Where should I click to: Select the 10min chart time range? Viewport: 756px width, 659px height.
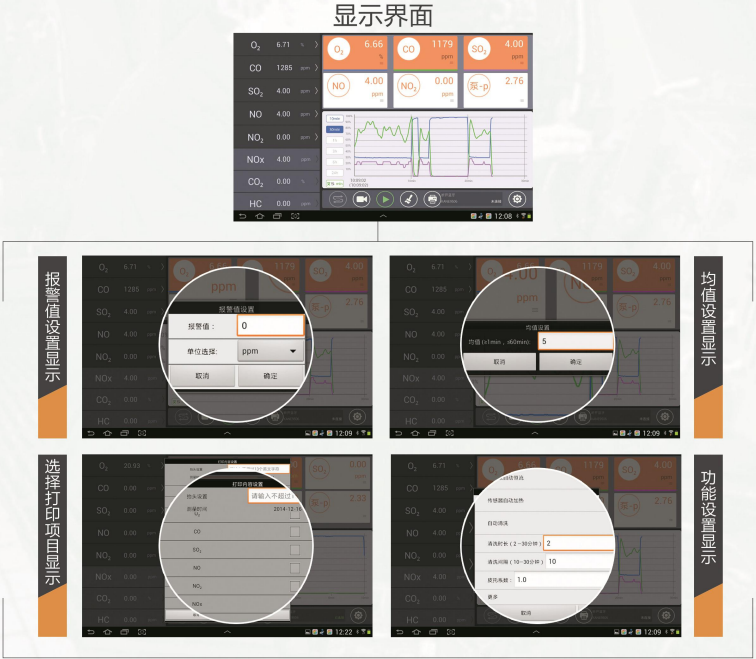point(335,119)
